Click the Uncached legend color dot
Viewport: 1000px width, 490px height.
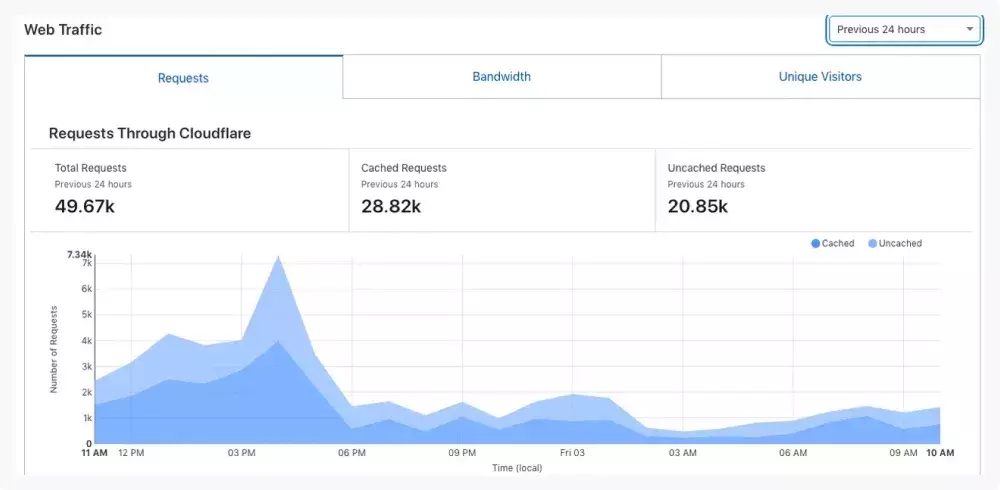coord(873,244)
